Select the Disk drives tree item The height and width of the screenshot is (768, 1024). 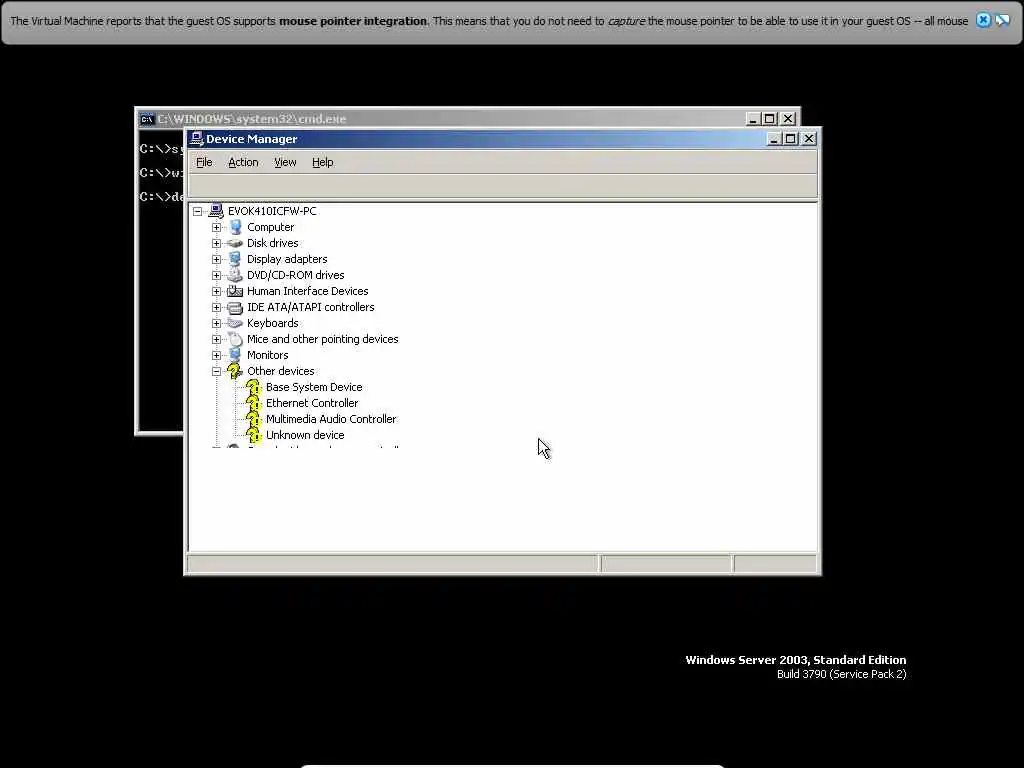[272, 243]
